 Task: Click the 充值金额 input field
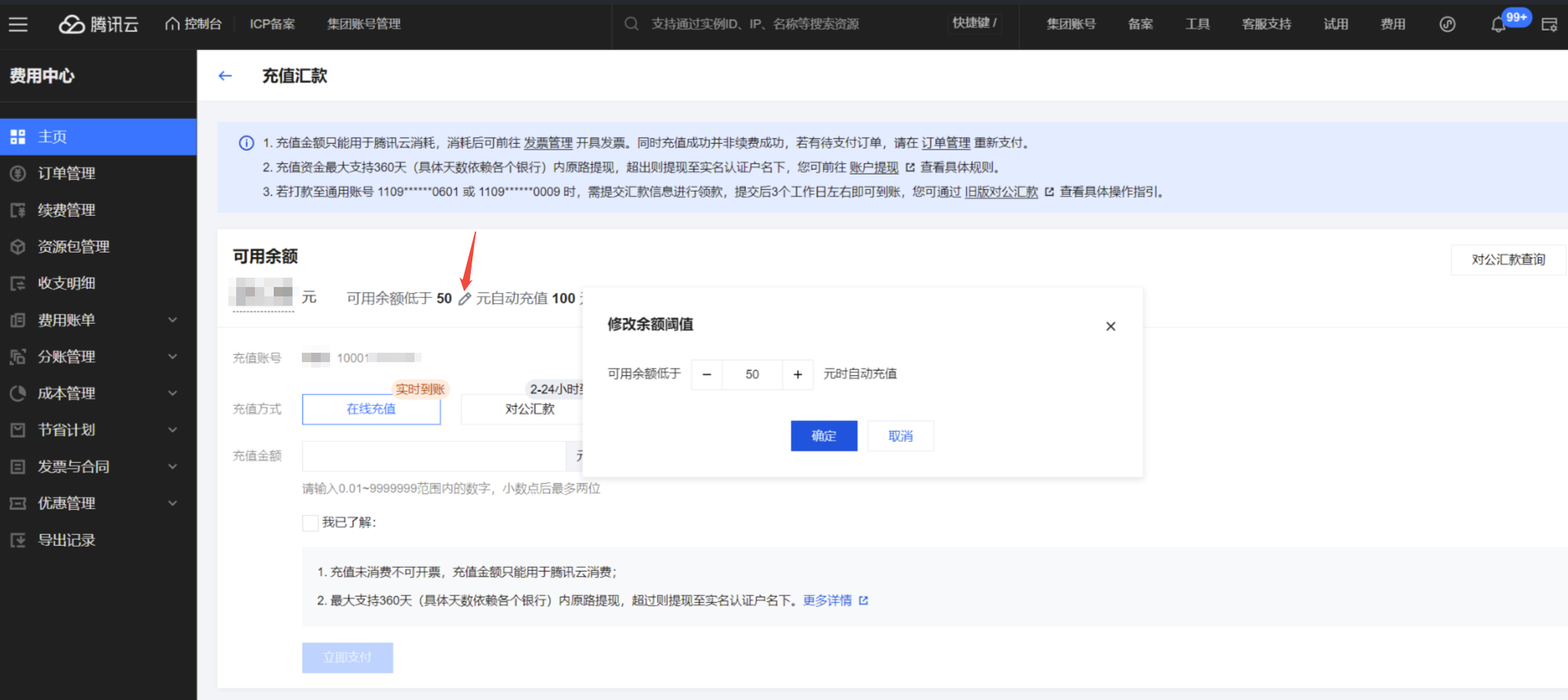point(433,456)
